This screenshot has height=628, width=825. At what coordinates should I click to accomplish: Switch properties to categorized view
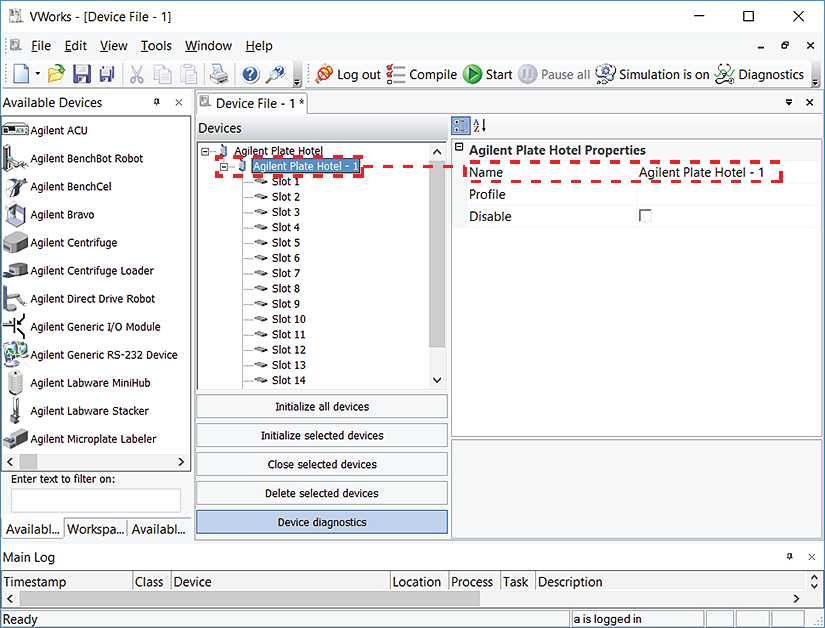460,125
